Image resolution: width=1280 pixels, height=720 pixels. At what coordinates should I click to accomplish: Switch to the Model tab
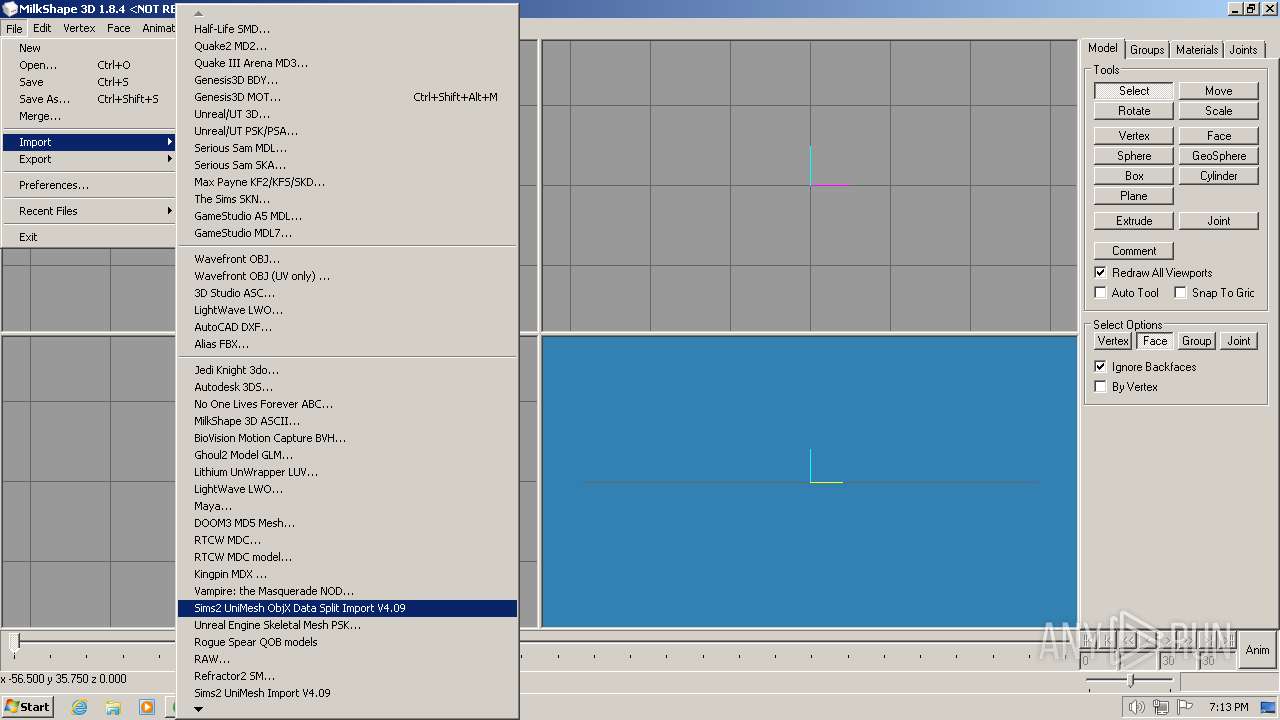[x=1103, y=48]
